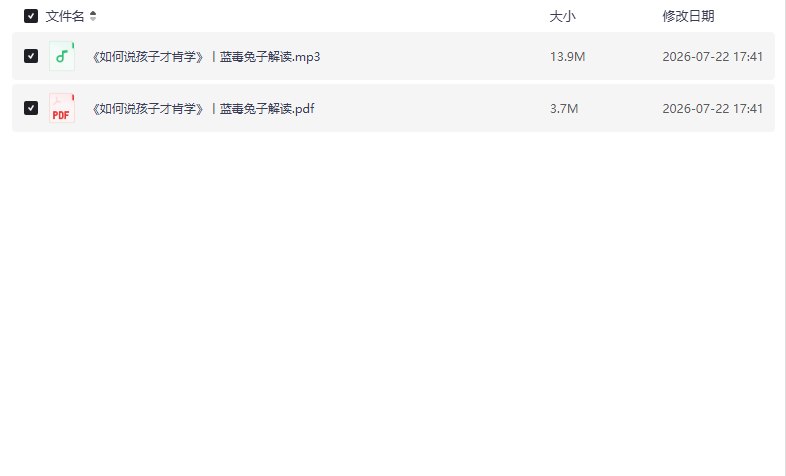Click the down triangle of the filename sort icon

pyautogui.click(x=93, y=19)
